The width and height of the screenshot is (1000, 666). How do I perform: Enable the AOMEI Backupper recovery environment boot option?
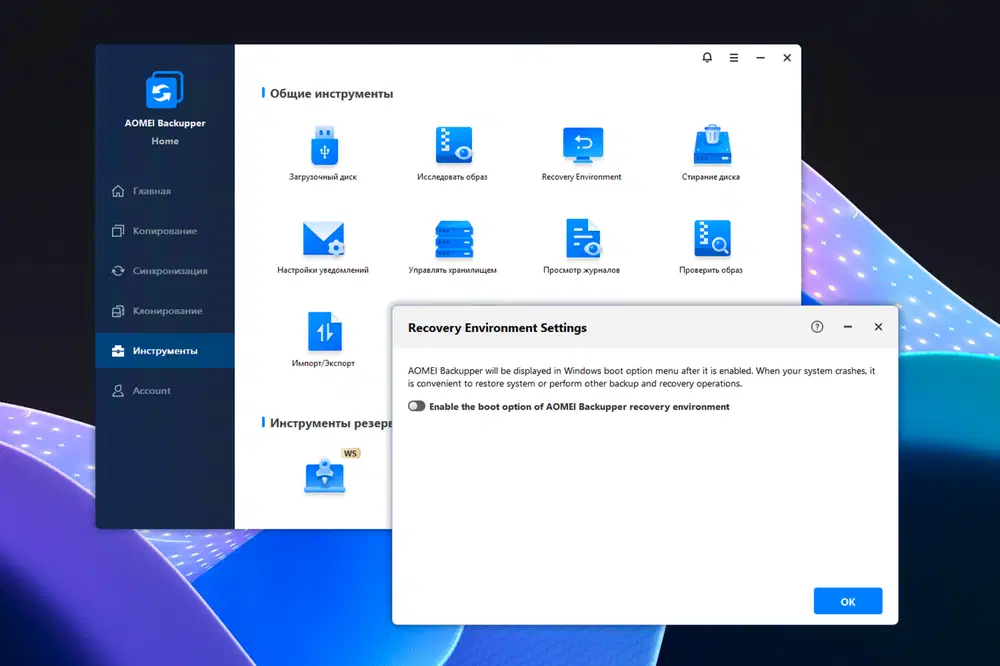(416, 406)
